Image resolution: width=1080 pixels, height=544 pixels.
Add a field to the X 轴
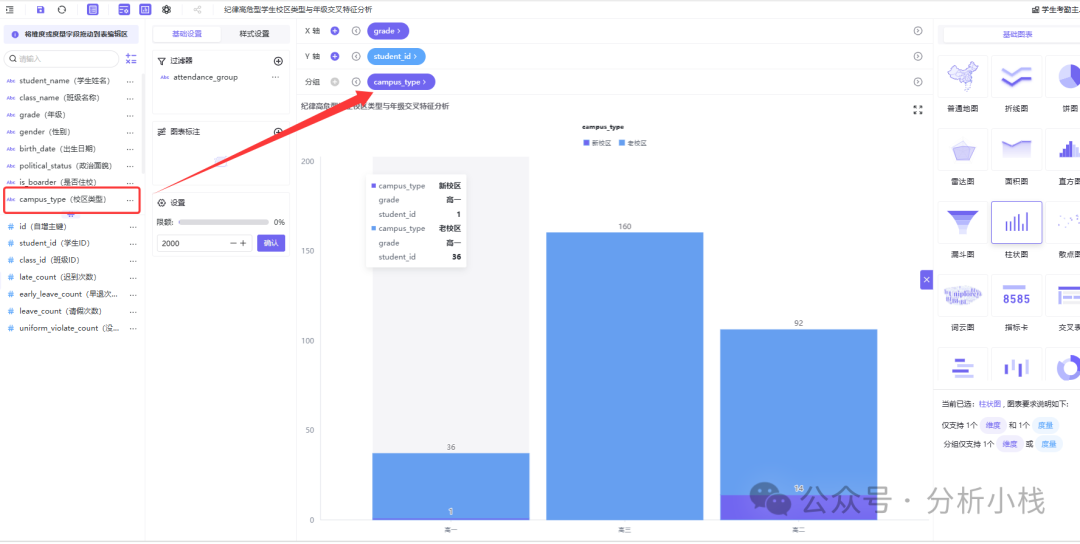335,31
